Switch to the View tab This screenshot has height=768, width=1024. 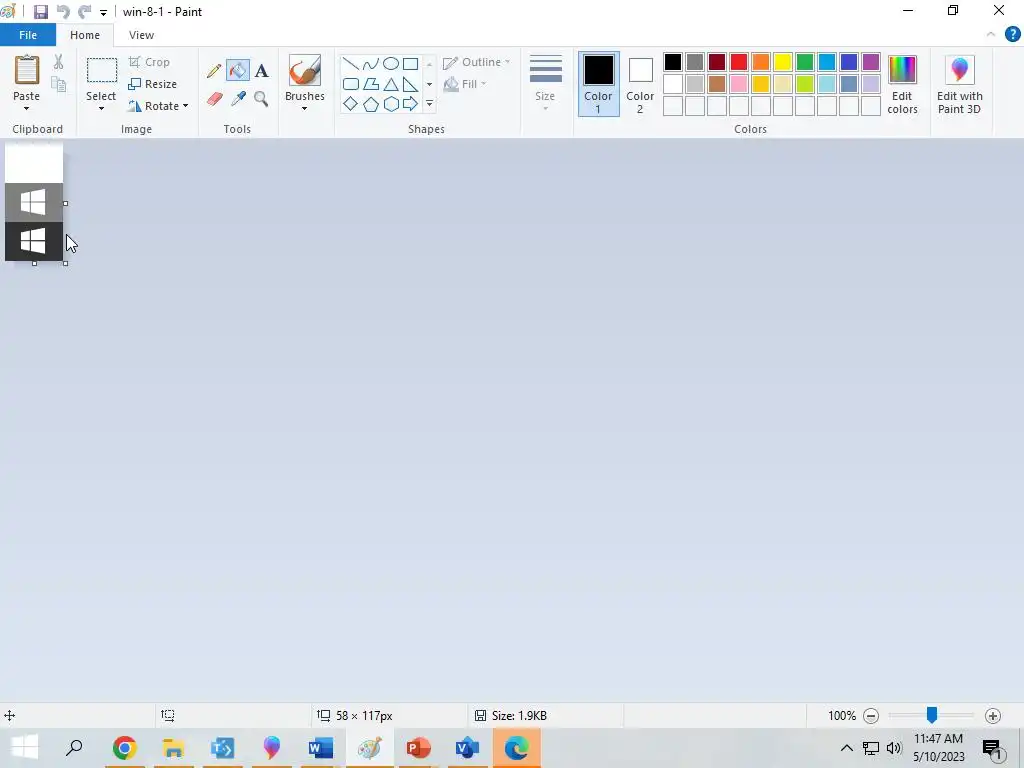pyautogui.click(x=141, y=35)
